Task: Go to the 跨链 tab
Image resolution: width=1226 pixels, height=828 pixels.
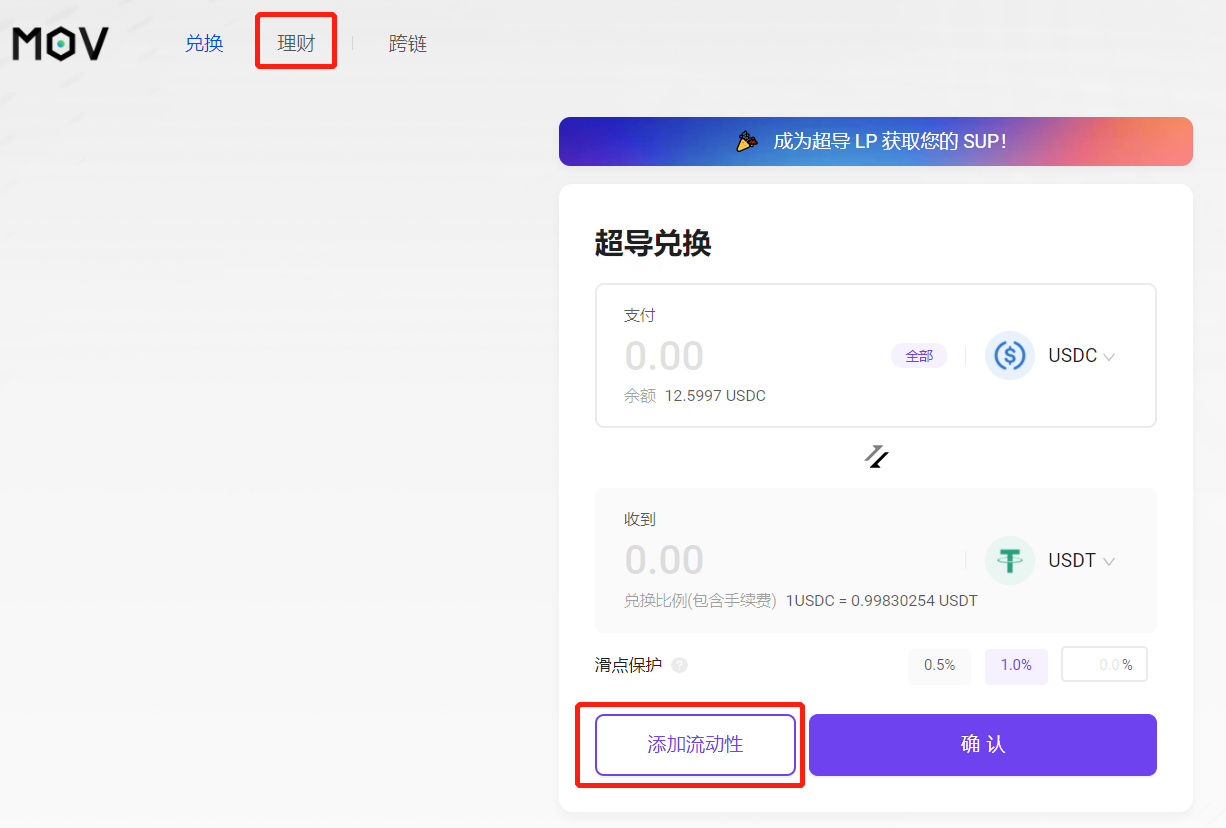Action: point(408,43)
